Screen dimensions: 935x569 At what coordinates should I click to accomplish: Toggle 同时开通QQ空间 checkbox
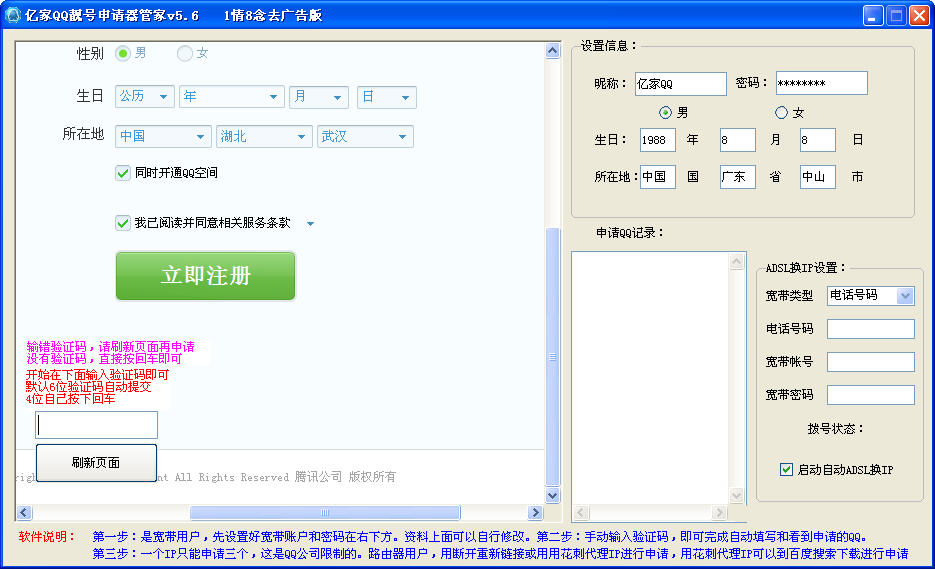click(123, 173)
